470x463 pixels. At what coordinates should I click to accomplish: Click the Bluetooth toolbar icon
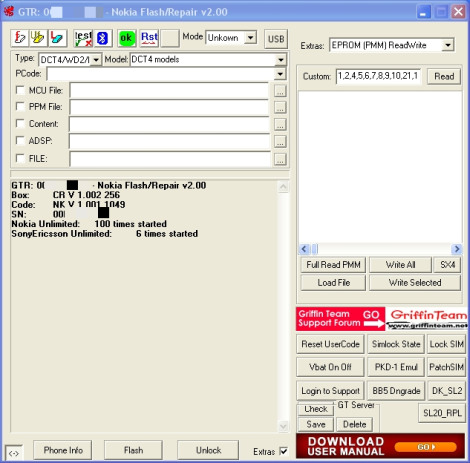pyautogui.click(x=103, y=38)
